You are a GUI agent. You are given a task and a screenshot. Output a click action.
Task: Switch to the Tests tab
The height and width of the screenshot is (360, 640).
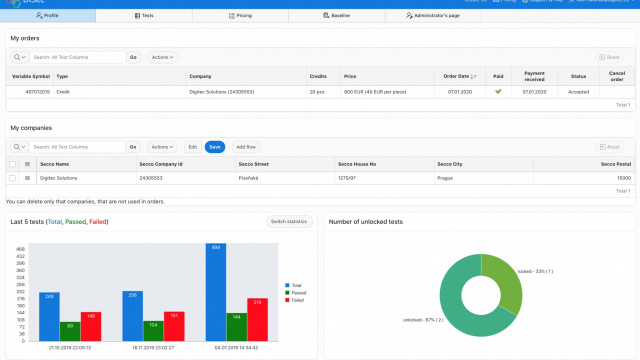point(144,16)
